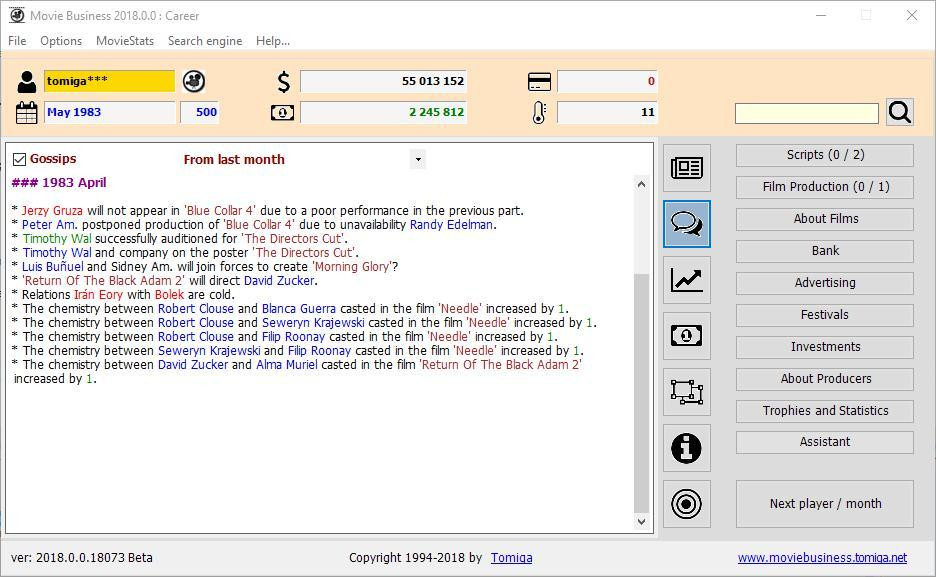Click the Next player / month button

coord(825,504)
